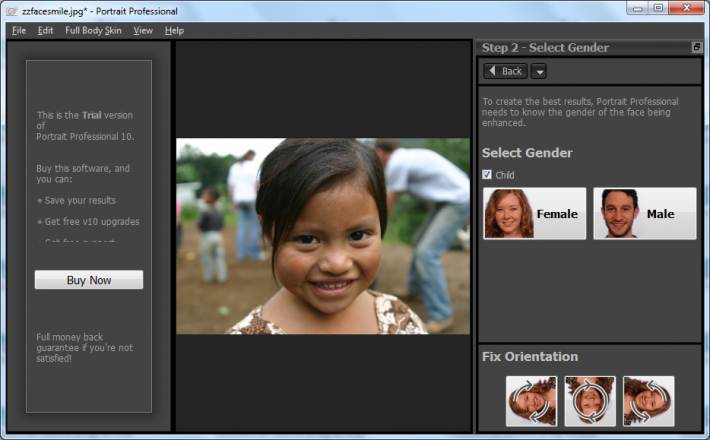Click the app icon in title bar
The height and width of the screenshot is (440, 710).
pos(12,11)
